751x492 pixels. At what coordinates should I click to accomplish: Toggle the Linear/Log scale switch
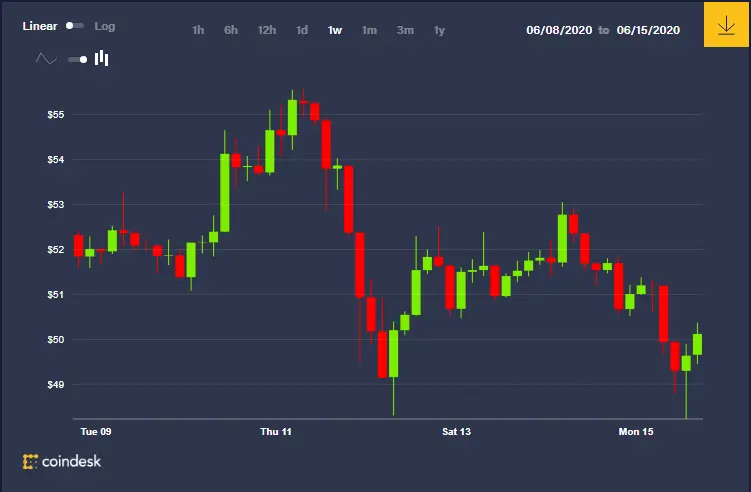coord(75,25)
